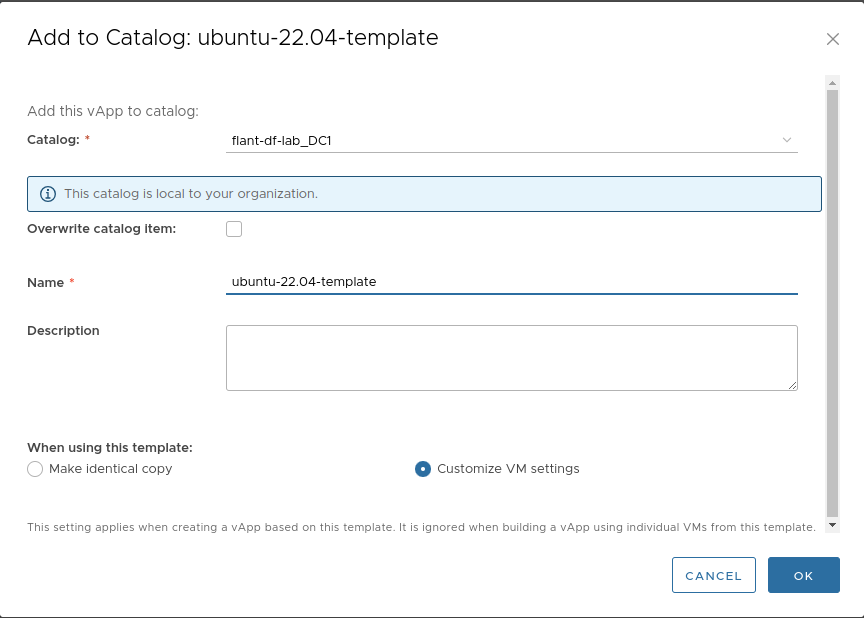Confirm with the OK button
This screenshot has width=864, height=618.
point(803,576)
